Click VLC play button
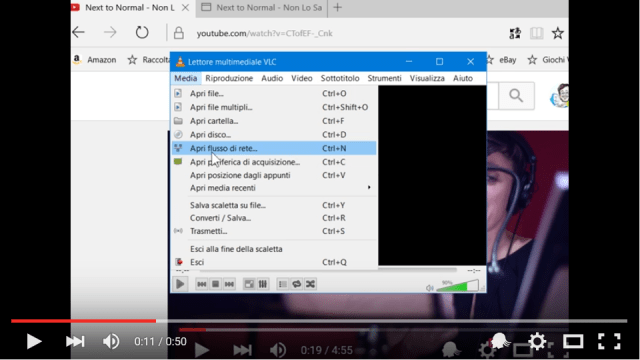 tap(180, 284)
